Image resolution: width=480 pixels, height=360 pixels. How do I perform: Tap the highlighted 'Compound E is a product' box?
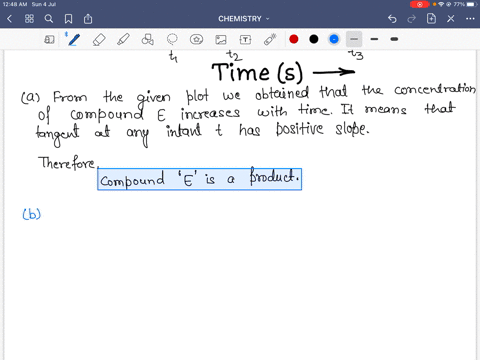(x=199, y=179)
